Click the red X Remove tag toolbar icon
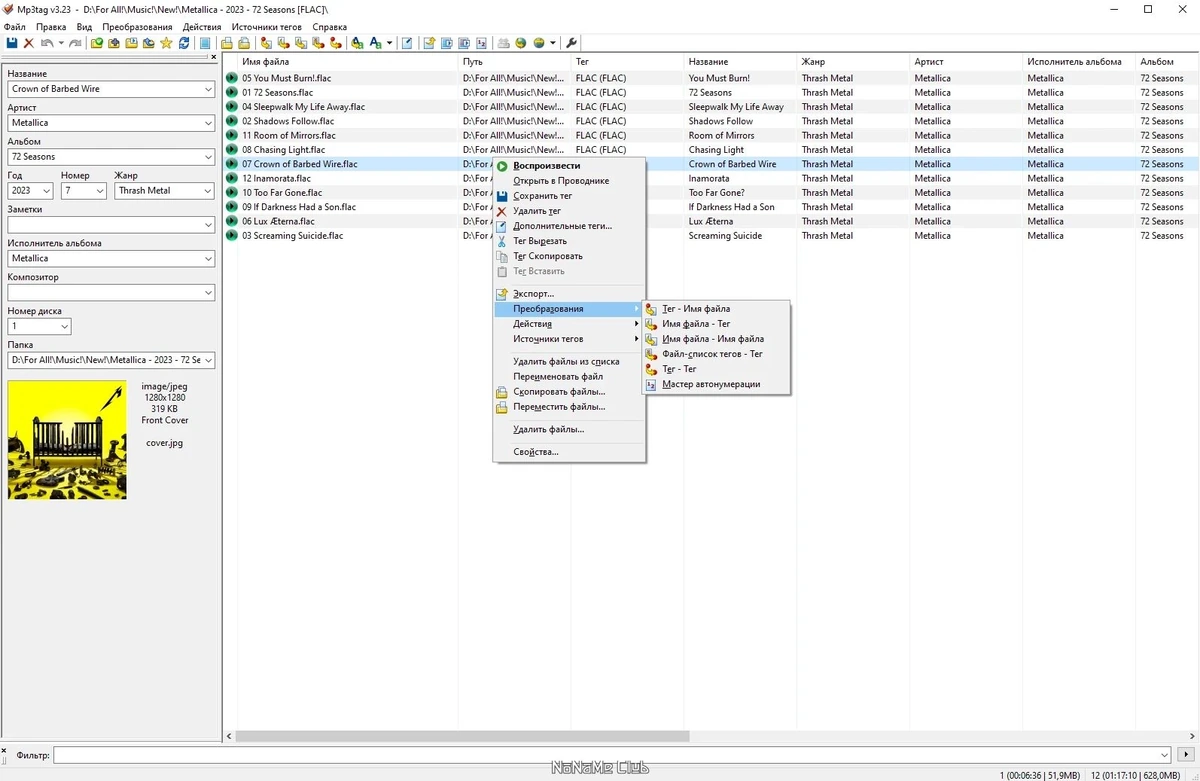Viewport: 1200px width, 781px height. [29, 43]
